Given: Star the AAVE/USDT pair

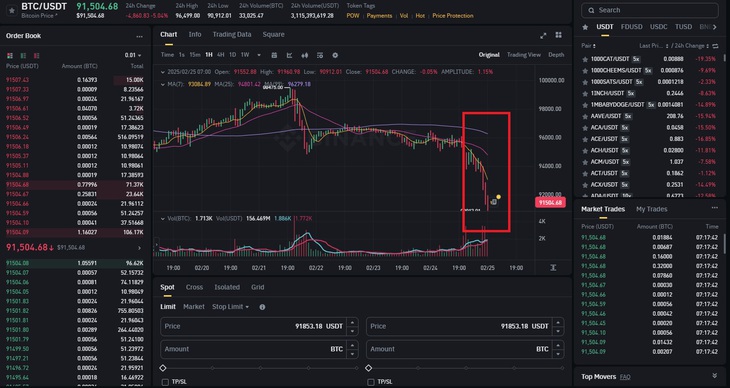Looking at the screenshot, I should (x=585, y=116).
